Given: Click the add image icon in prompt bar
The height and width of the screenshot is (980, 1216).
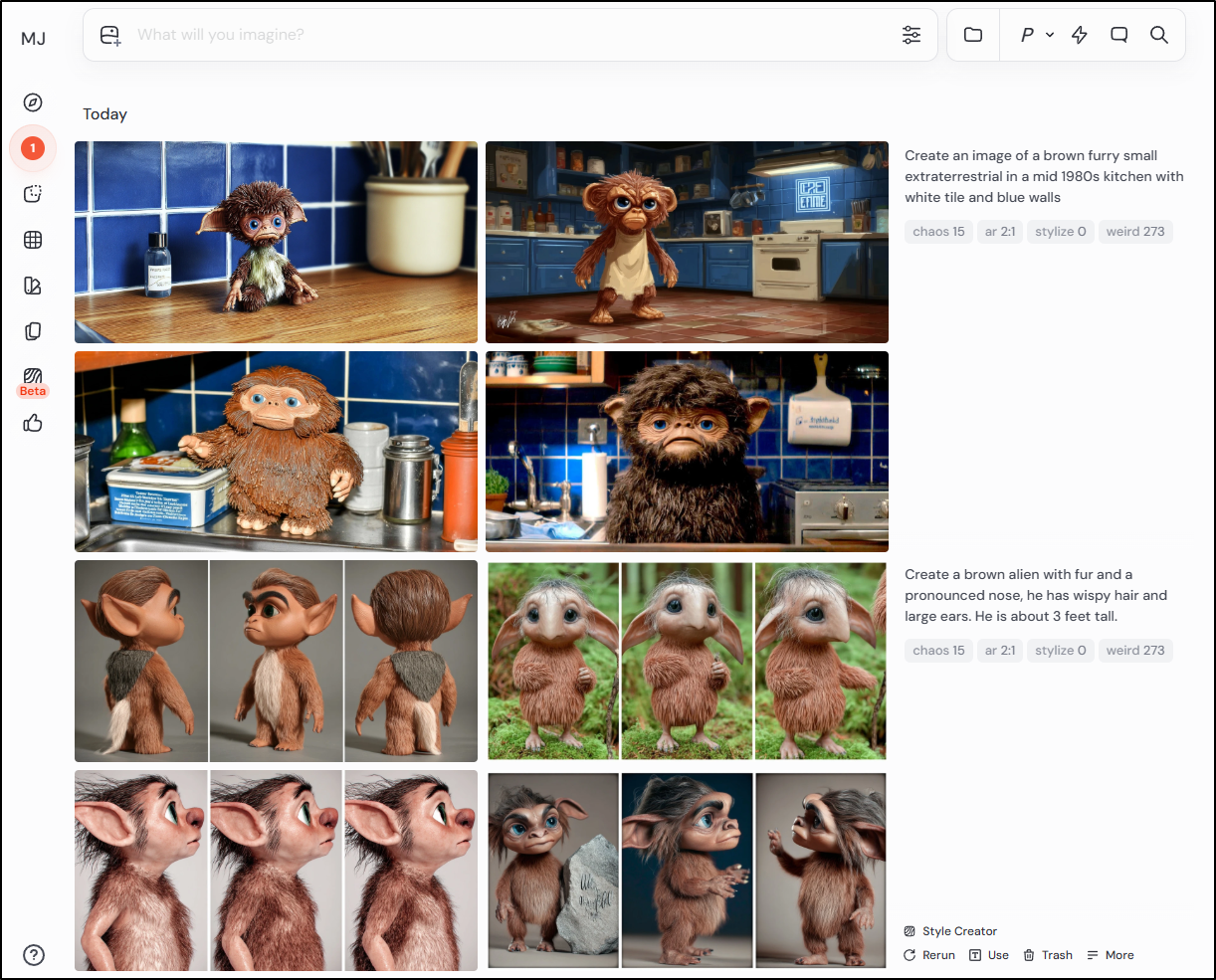Looking at the screenshot, I should click(110, 35).
